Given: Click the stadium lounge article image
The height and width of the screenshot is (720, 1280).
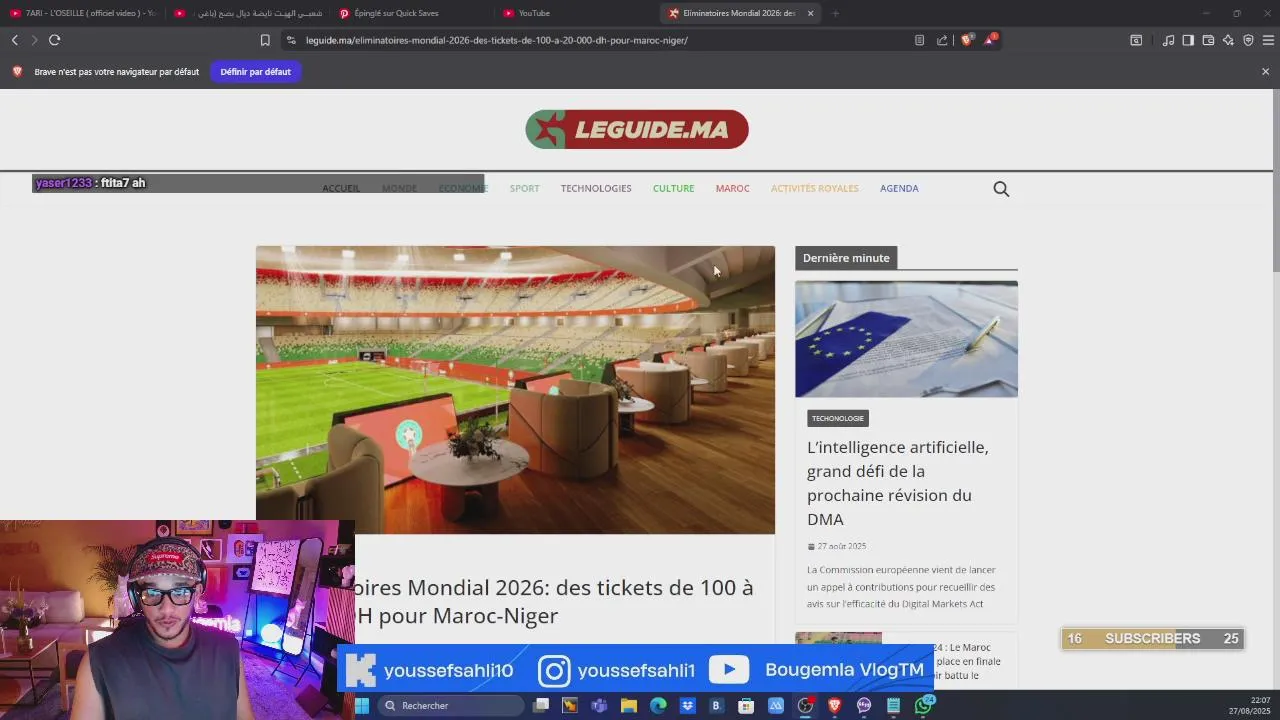Looking at the screenshot, I should point(515,390).
